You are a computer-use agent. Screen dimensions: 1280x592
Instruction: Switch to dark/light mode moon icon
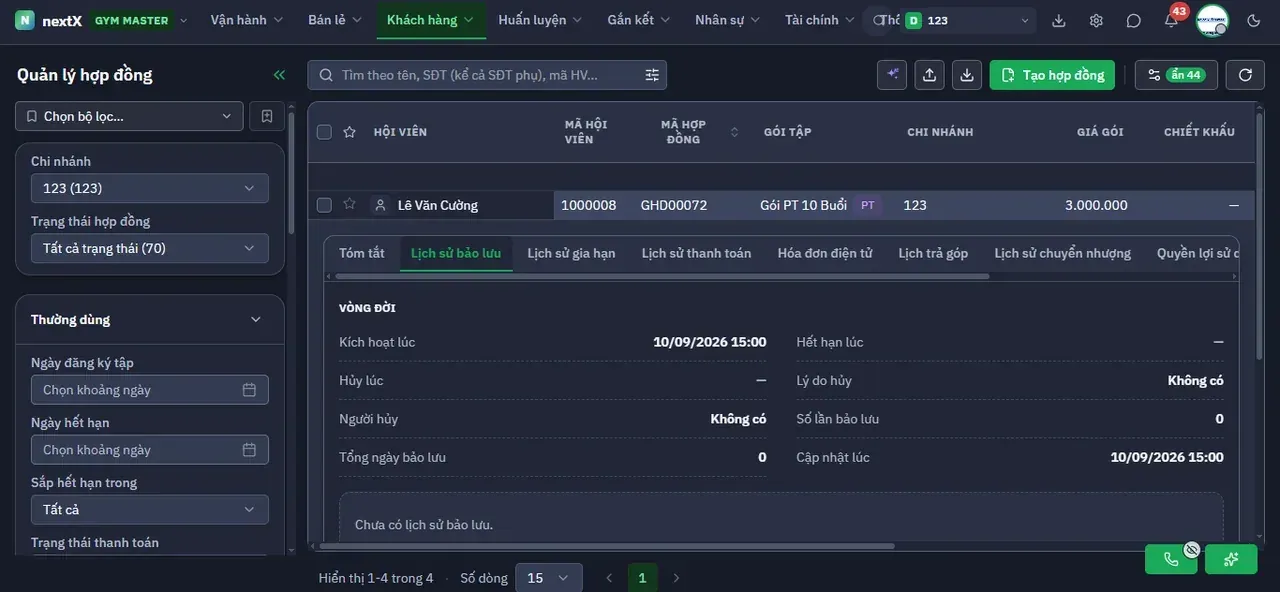click(1254, 20)
